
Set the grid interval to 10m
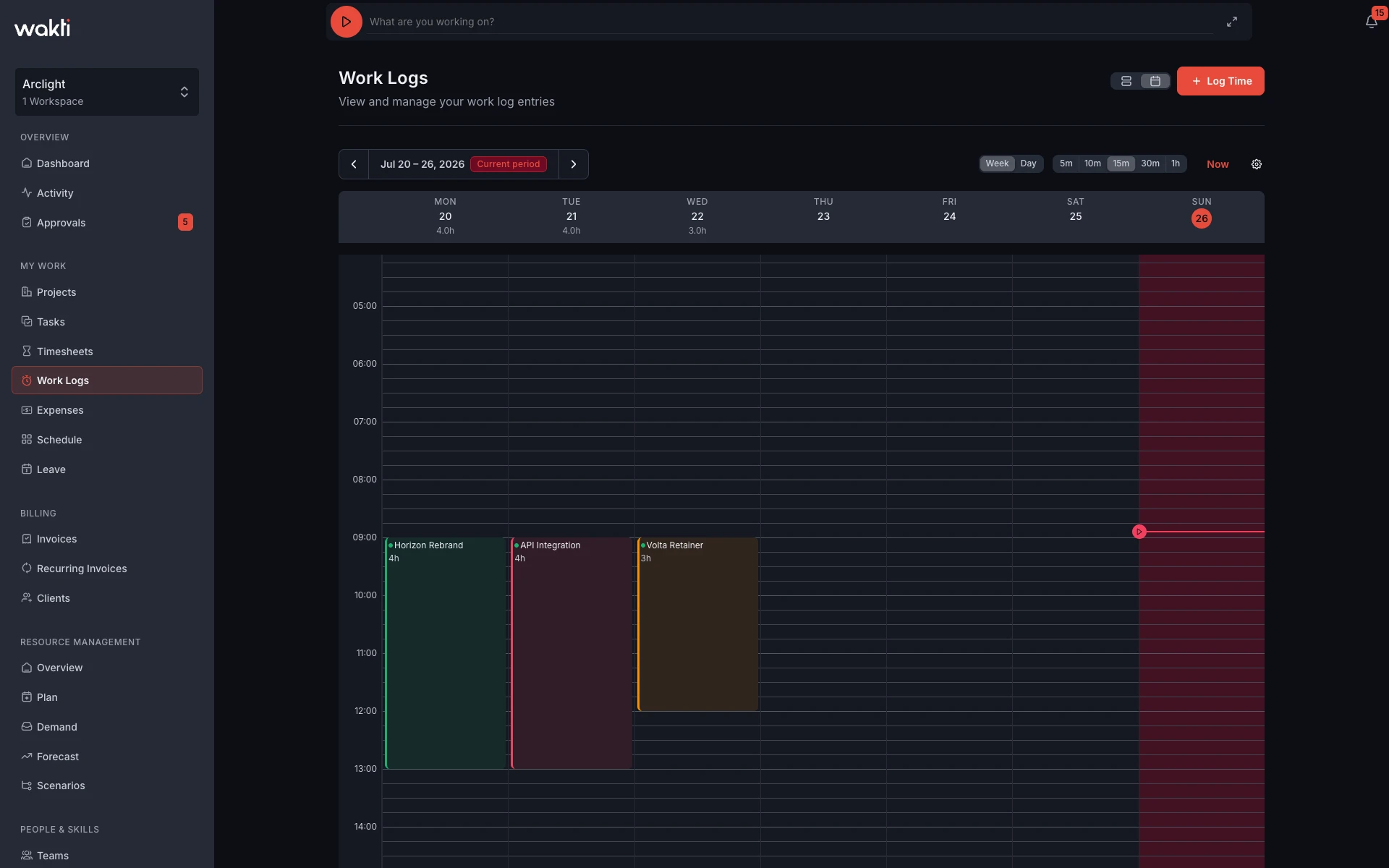pos(1092,163)
